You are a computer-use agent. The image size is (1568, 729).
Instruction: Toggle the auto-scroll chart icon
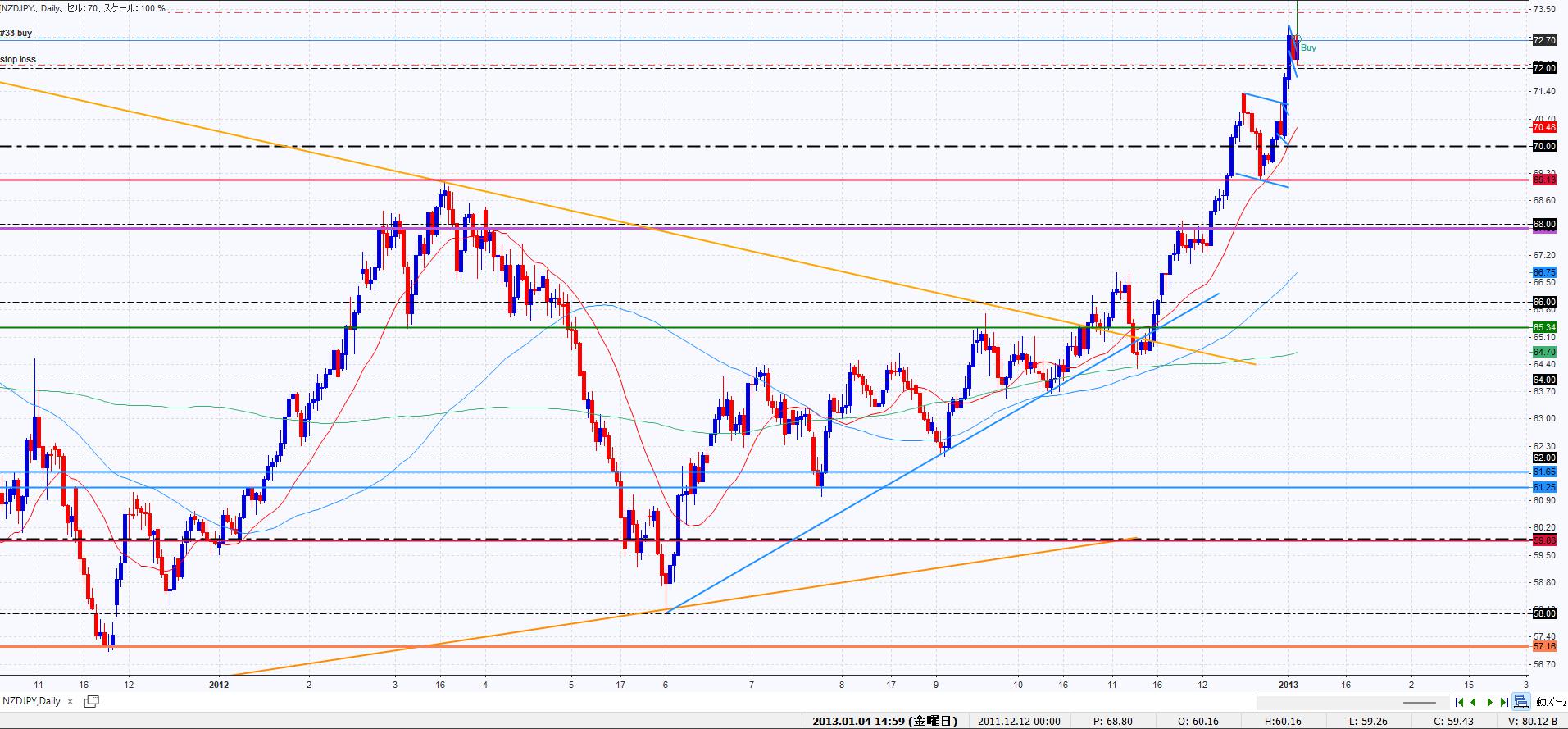point(1521,702)
